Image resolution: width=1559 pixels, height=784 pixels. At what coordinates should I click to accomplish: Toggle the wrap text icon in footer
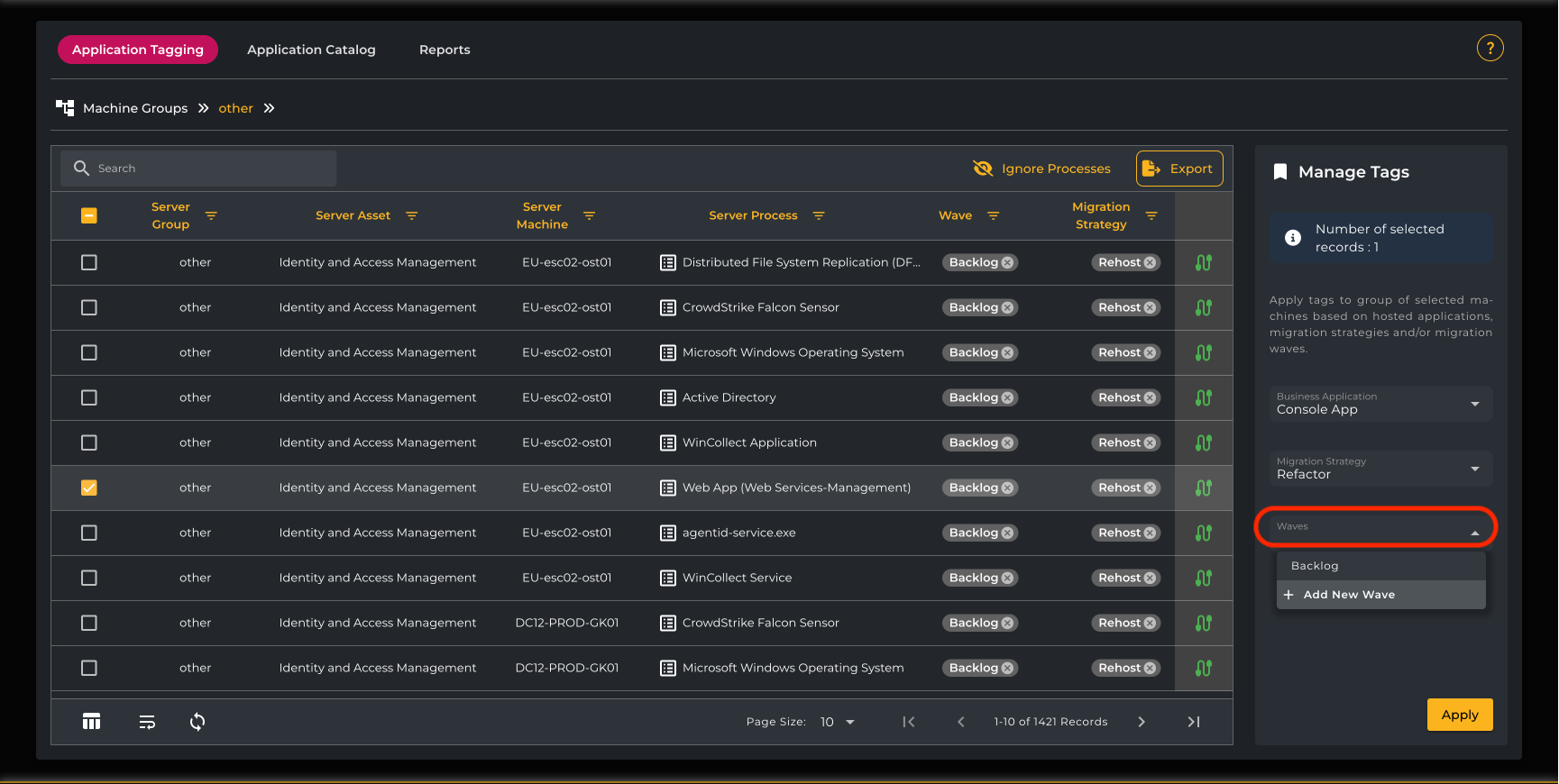147,721
